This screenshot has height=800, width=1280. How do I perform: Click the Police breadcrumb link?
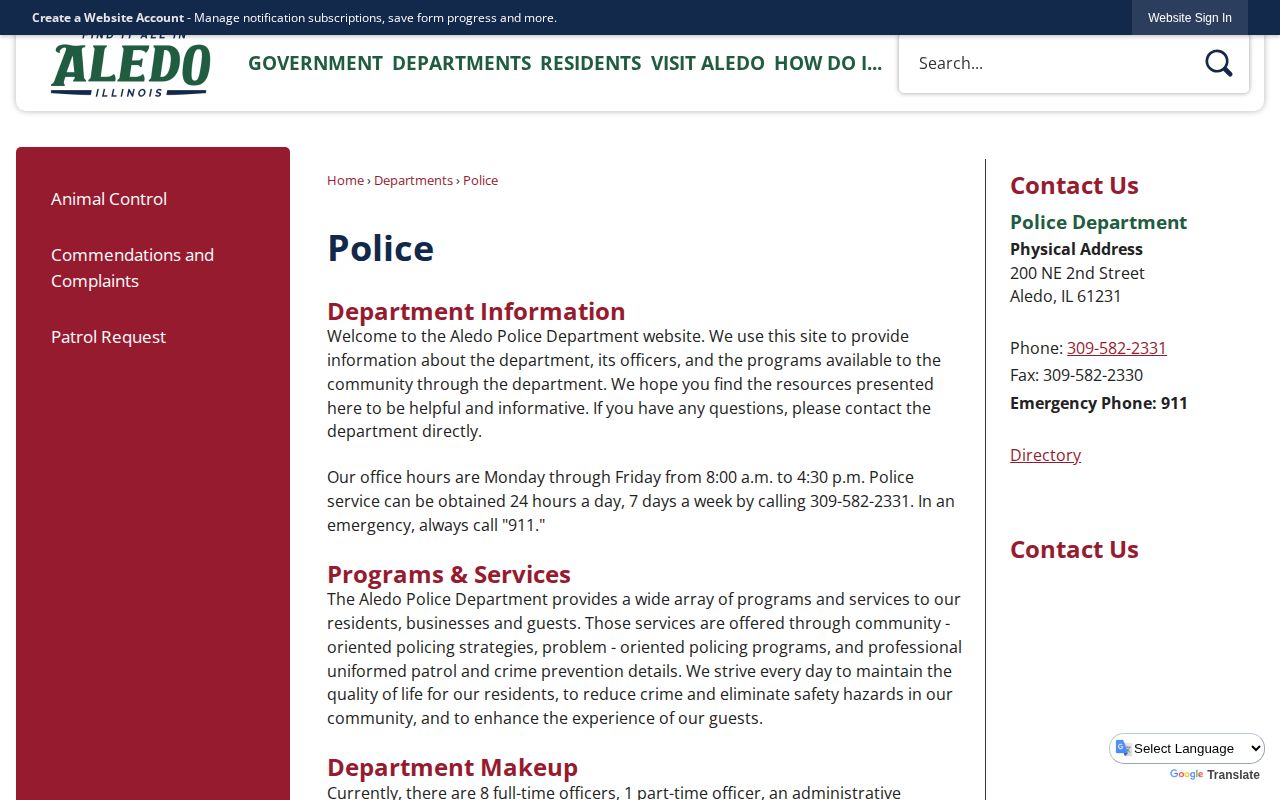[480, 180]
